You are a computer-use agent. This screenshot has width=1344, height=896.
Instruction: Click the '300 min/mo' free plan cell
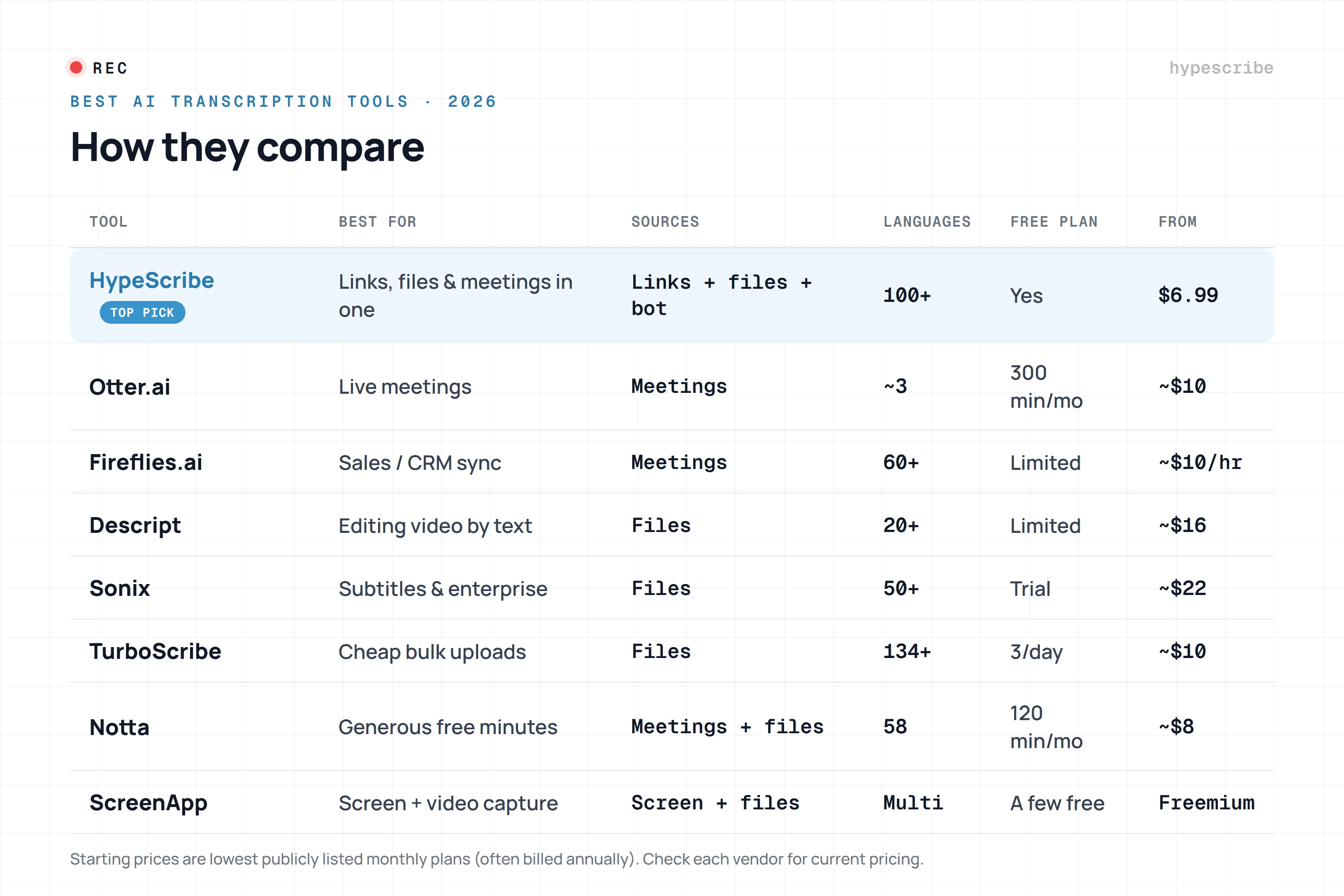1046,387
